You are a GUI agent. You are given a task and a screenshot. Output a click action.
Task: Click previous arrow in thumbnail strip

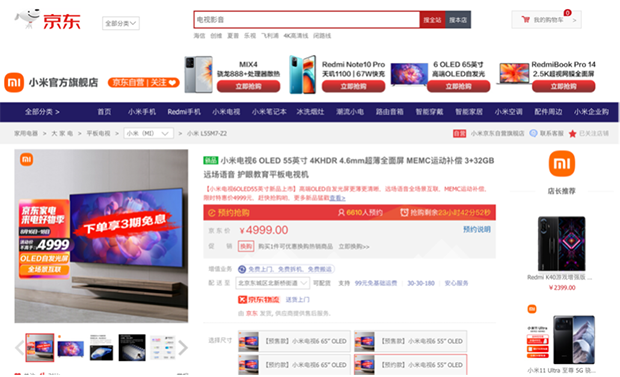point(19,348)
